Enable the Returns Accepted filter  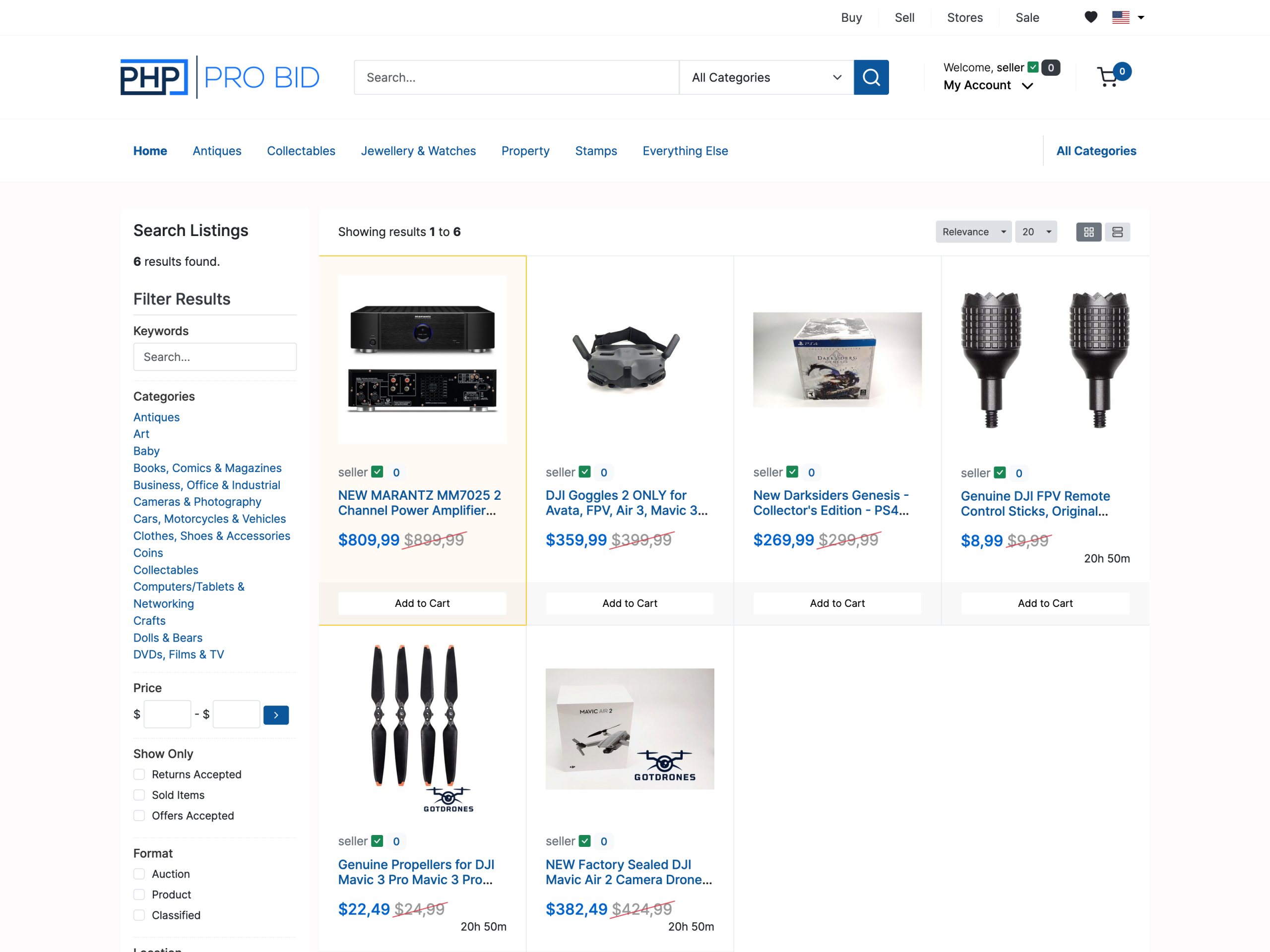click(139, 774)
